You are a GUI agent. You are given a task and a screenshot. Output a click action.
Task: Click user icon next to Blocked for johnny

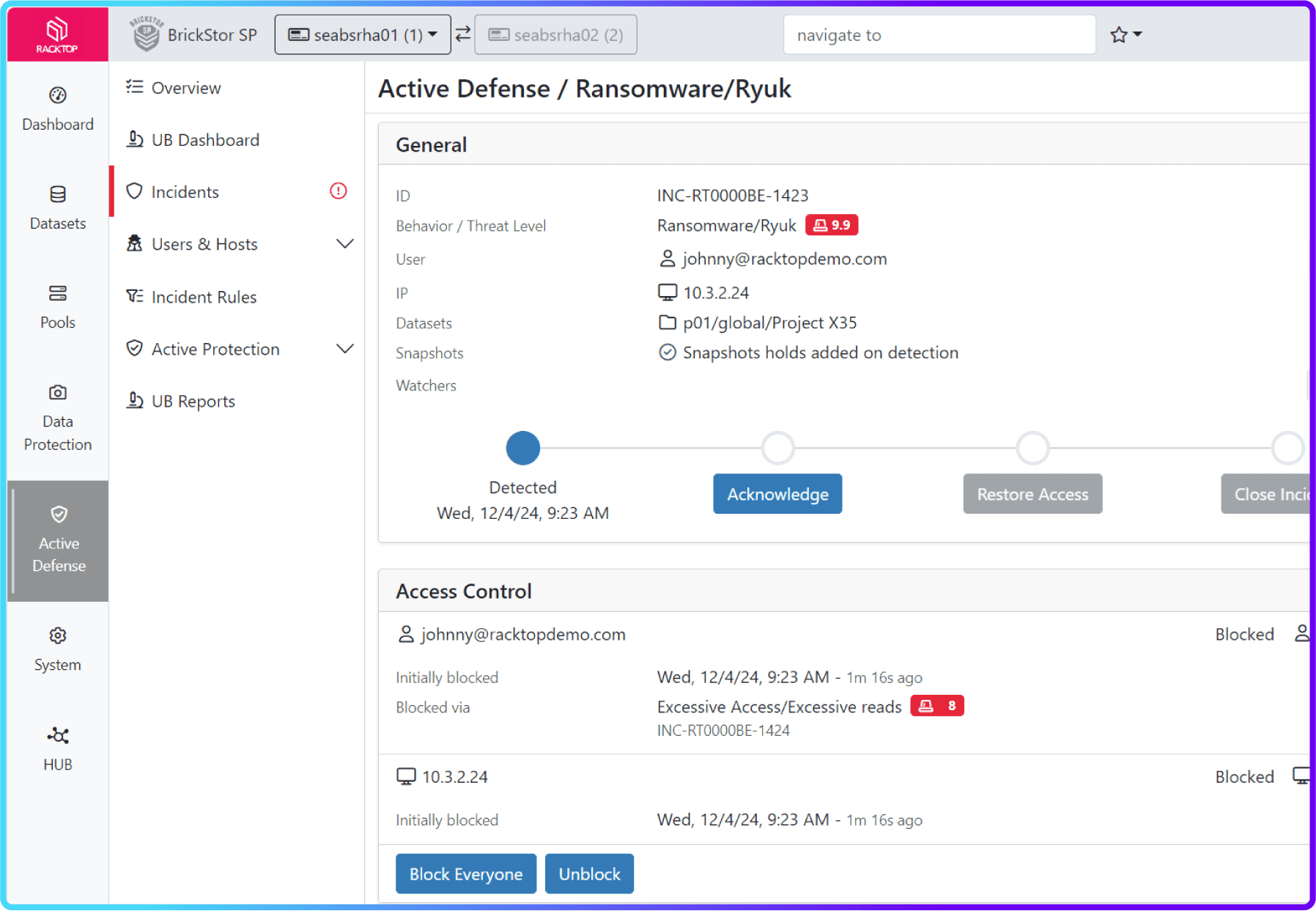pos(1302,634)
